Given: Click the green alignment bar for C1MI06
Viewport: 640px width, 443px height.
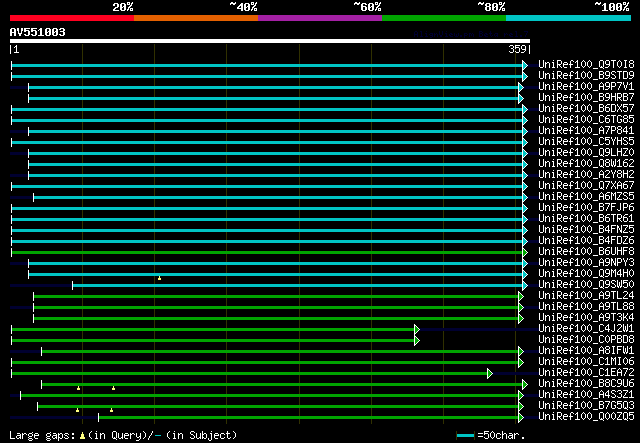Looking at the screenshot, I should [x=265, y=363].
